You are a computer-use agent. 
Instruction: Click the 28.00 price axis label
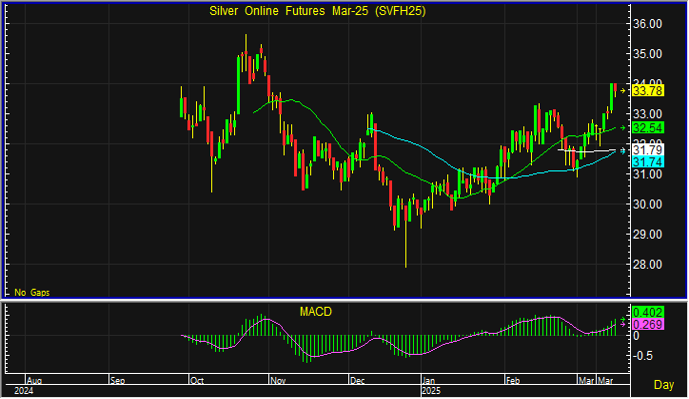(647, 265)
